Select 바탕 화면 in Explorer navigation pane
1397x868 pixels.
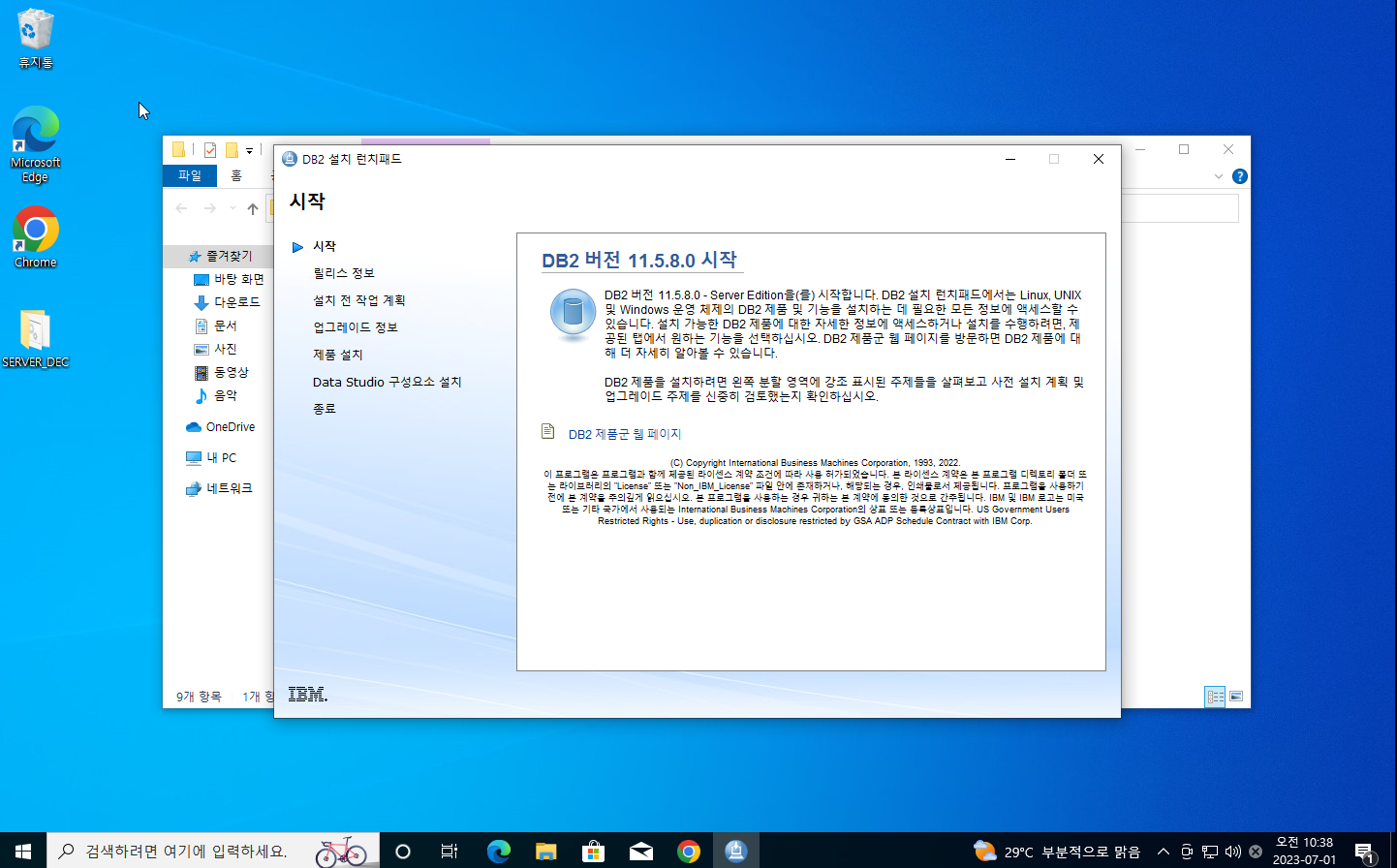[x=231, y=279]
